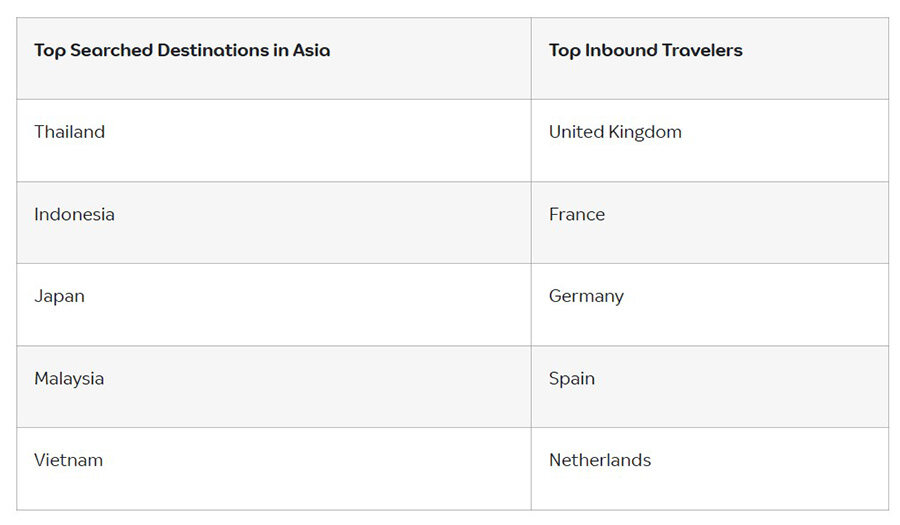Select the Indonesia cell

coord(274,223)
